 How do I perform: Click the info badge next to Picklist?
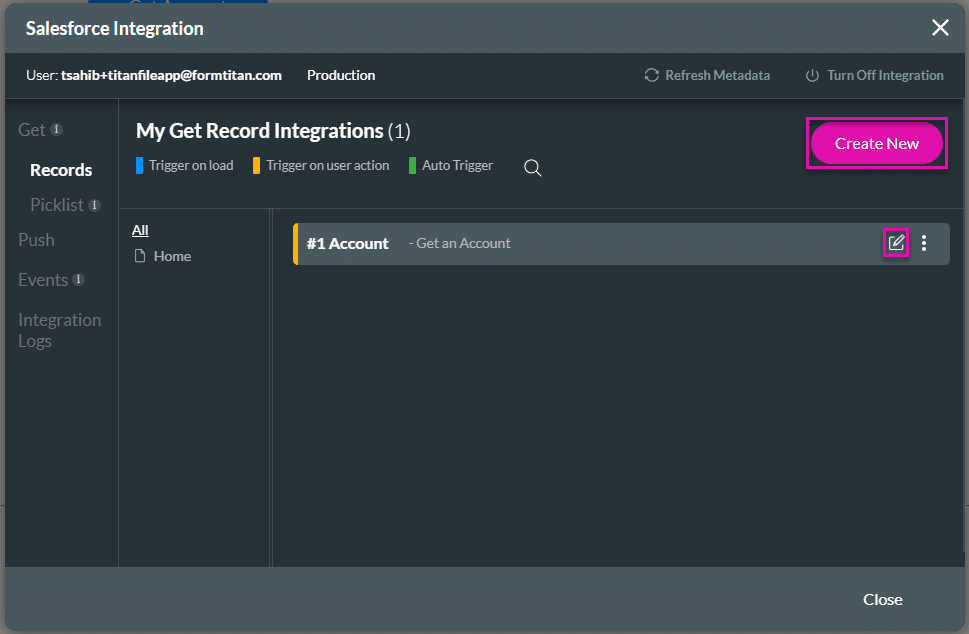(x=95, y=204)
